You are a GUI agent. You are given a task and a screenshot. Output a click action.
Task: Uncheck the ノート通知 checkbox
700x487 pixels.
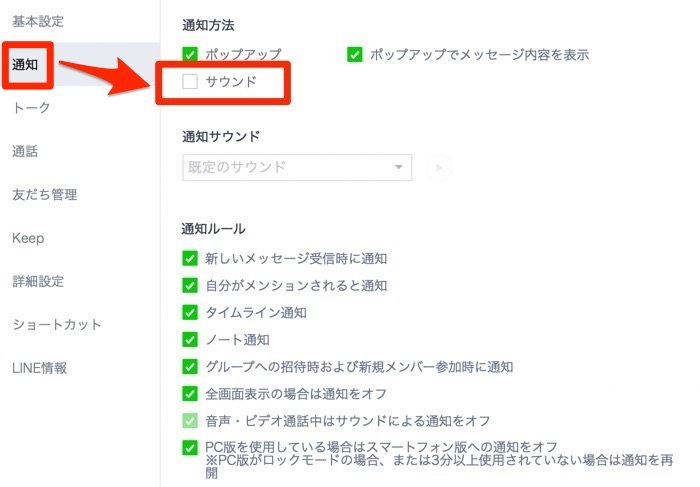click(190, 340)
